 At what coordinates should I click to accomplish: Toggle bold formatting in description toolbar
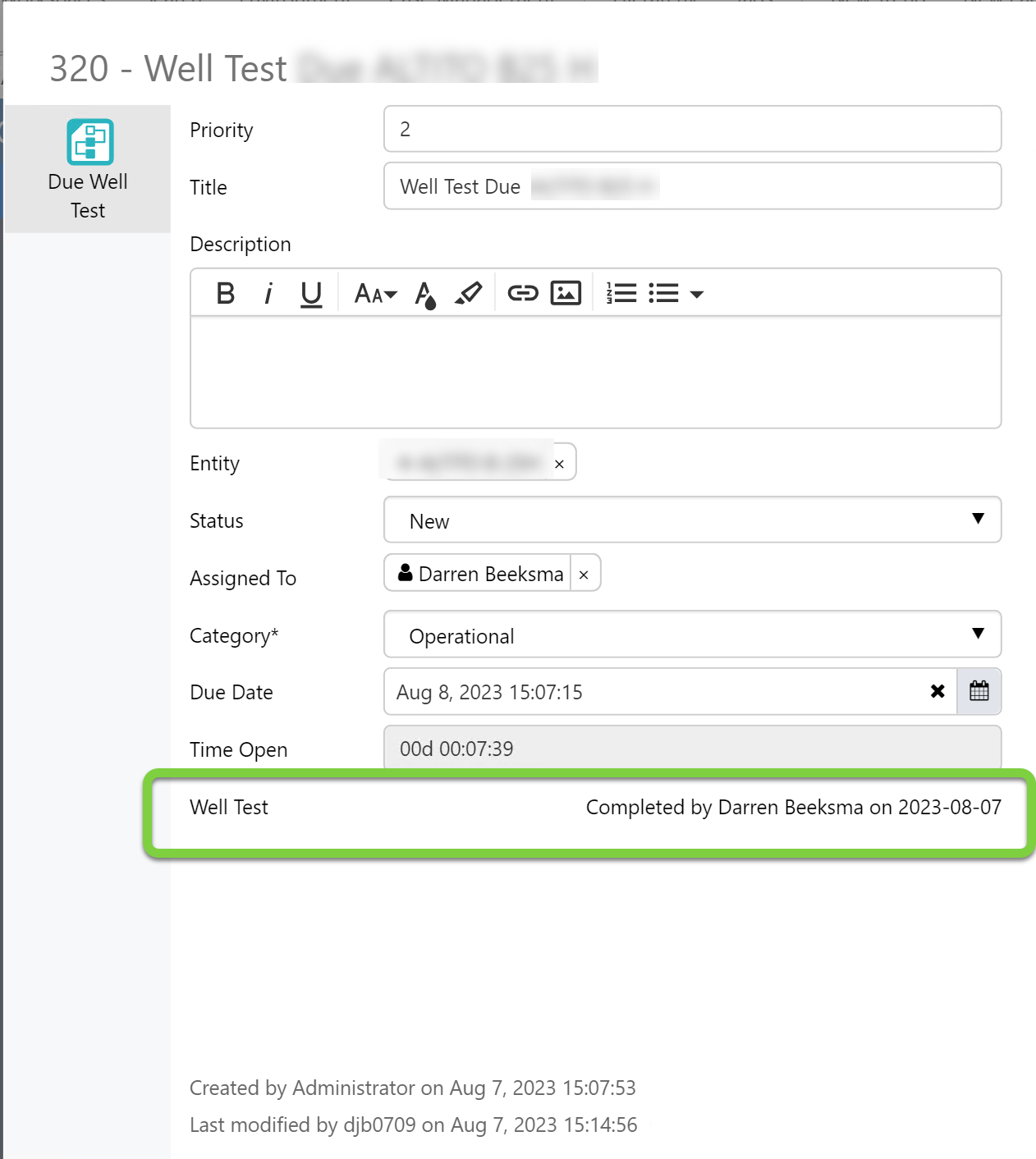coord(225,293)
